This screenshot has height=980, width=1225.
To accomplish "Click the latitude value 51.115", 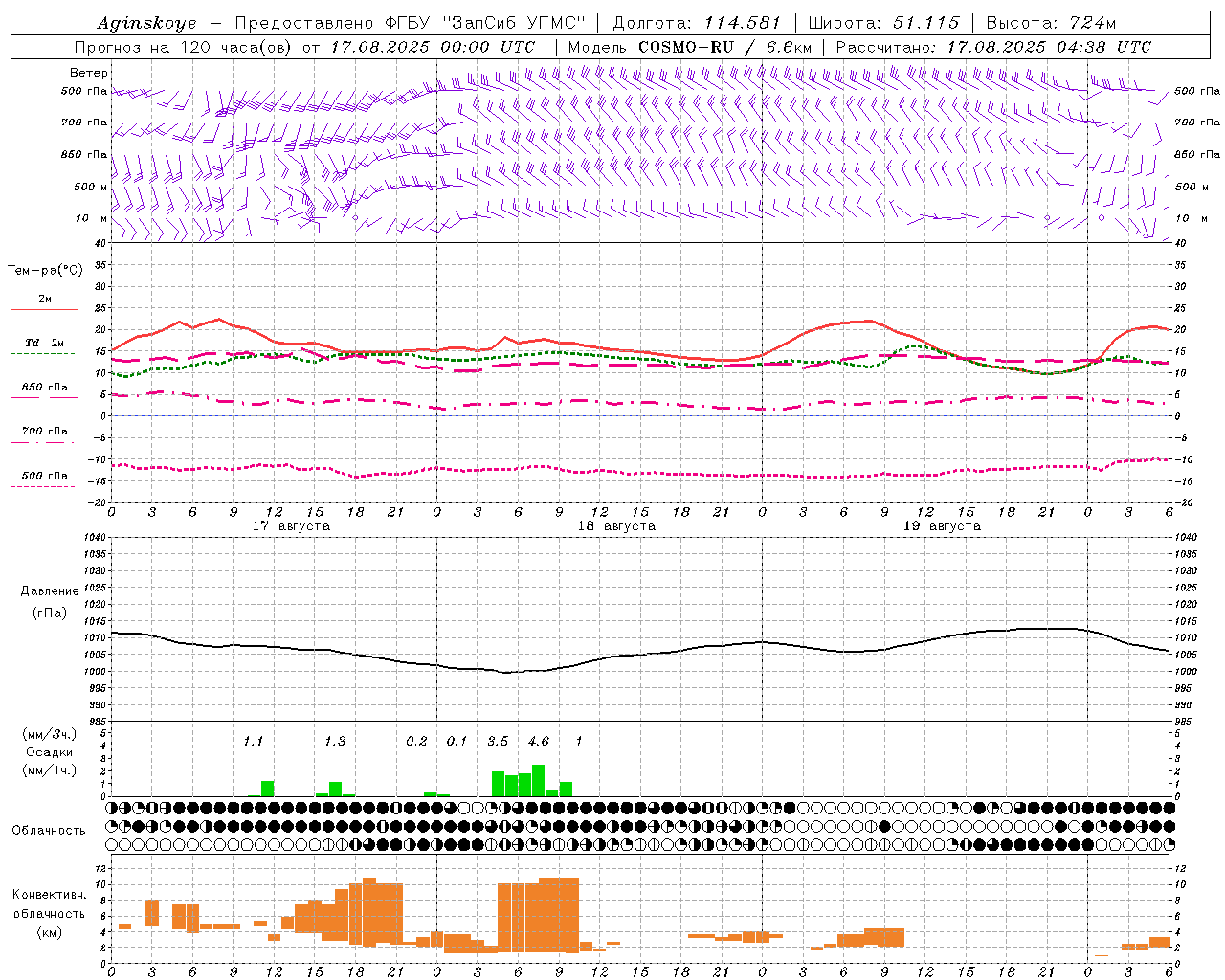I will pos(925,23).
